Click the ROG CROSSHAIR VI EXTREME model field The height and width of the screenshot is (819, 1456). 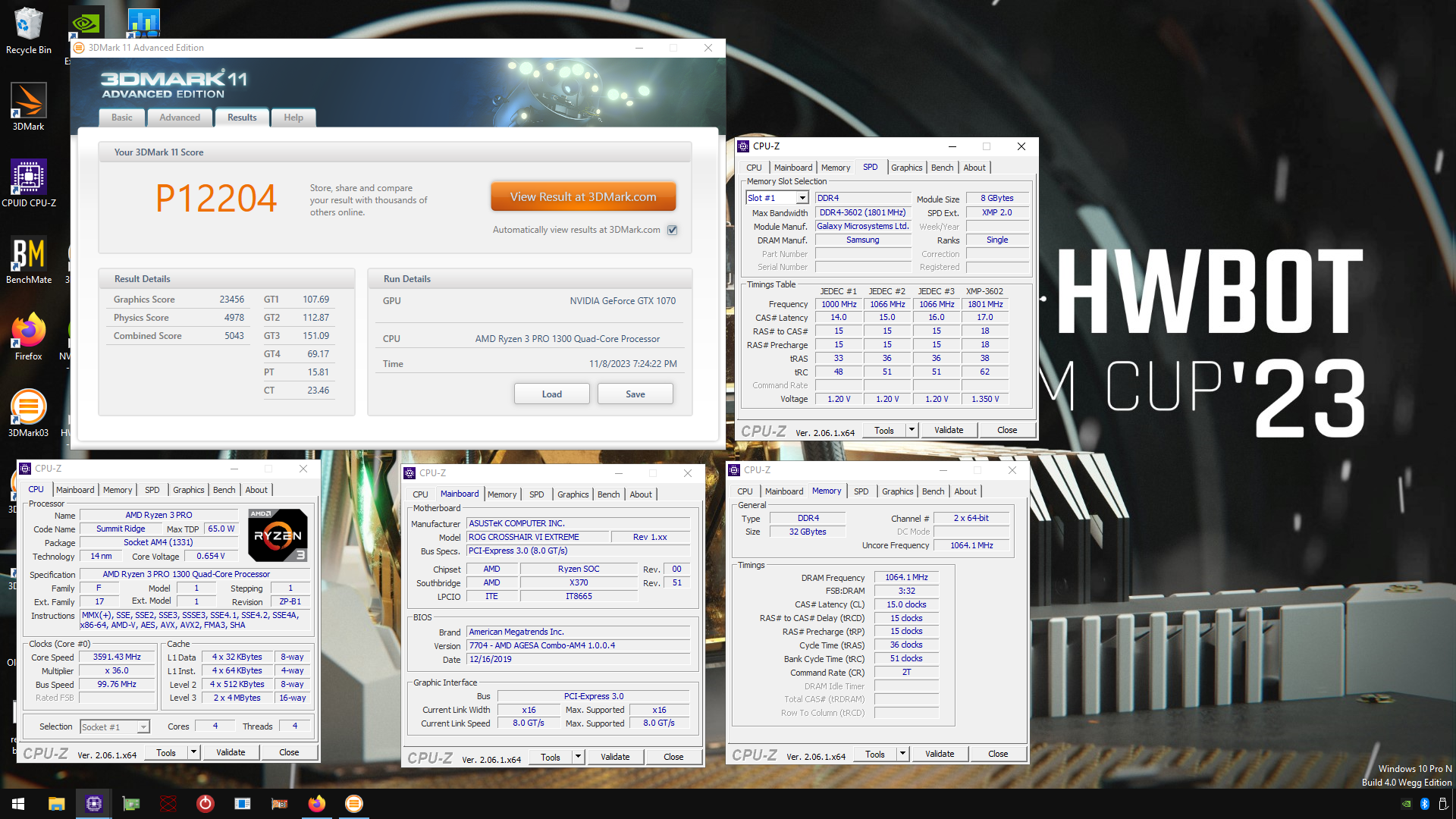538,537
